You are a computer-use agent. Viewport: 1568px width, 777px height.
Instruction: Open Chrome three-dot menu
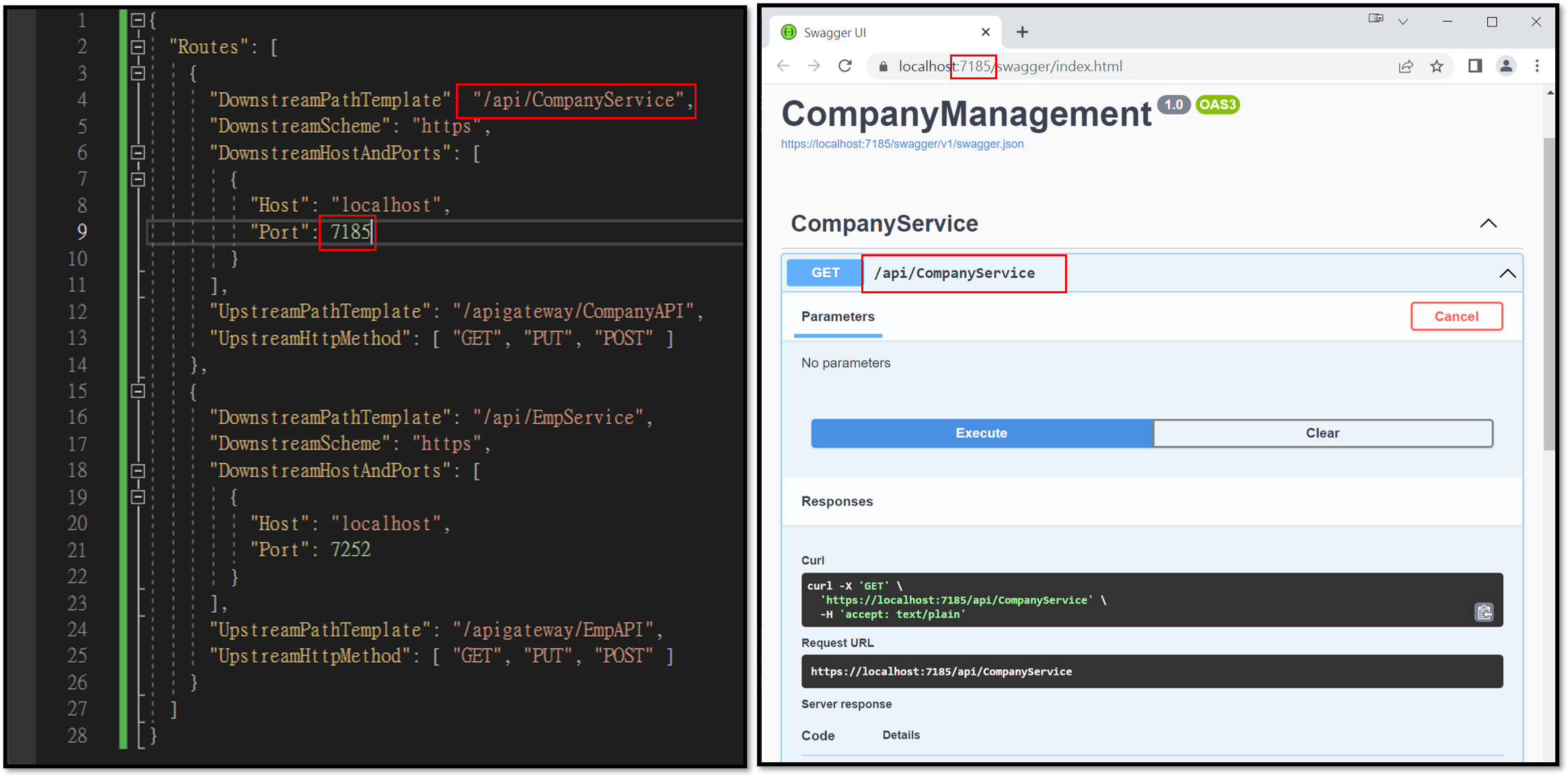(1537, 66)
